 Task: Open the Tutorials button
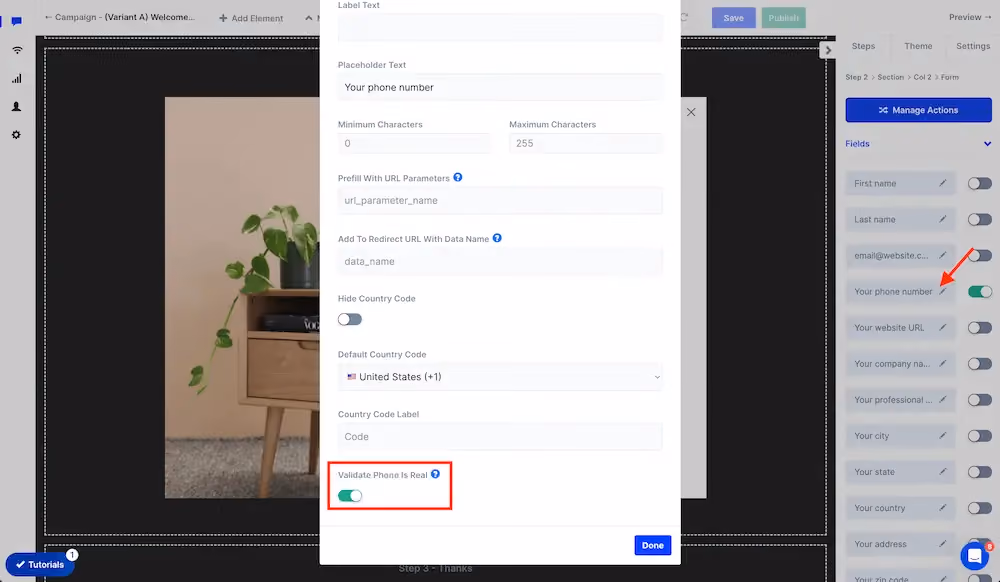tap(40, 564)
